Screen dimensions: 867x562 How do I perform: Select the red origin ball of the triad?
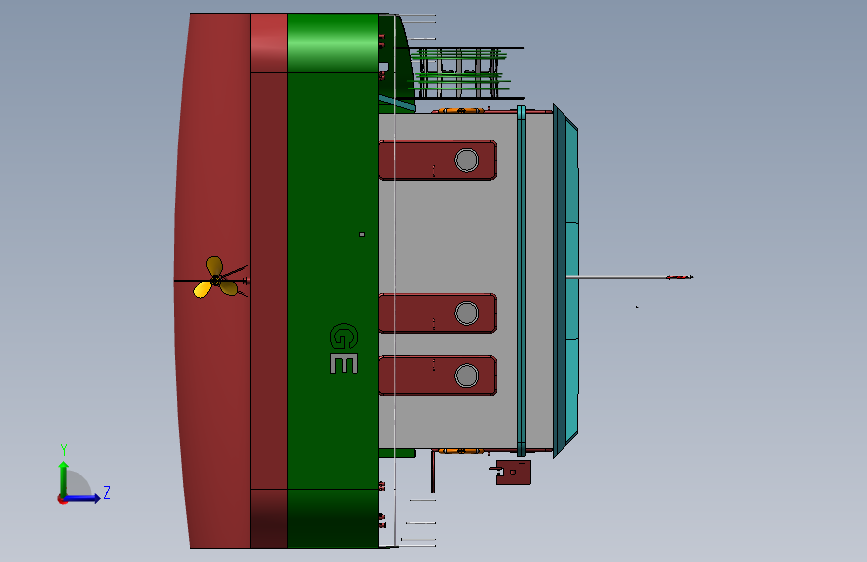(62, 499)
